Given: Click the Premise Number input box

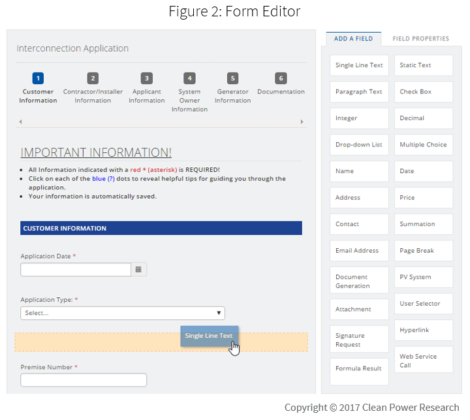Looking at the screenshot, I should tap(83, 380).
